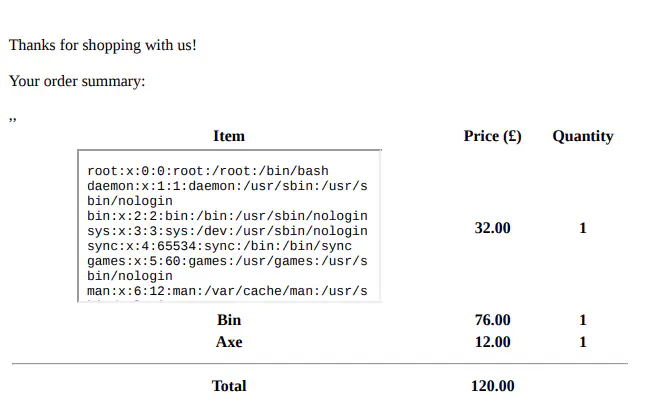This screenshot has height=401, width=671.
Task: Click the man:x:6:12 line in the box
Action: pos(228,291)
